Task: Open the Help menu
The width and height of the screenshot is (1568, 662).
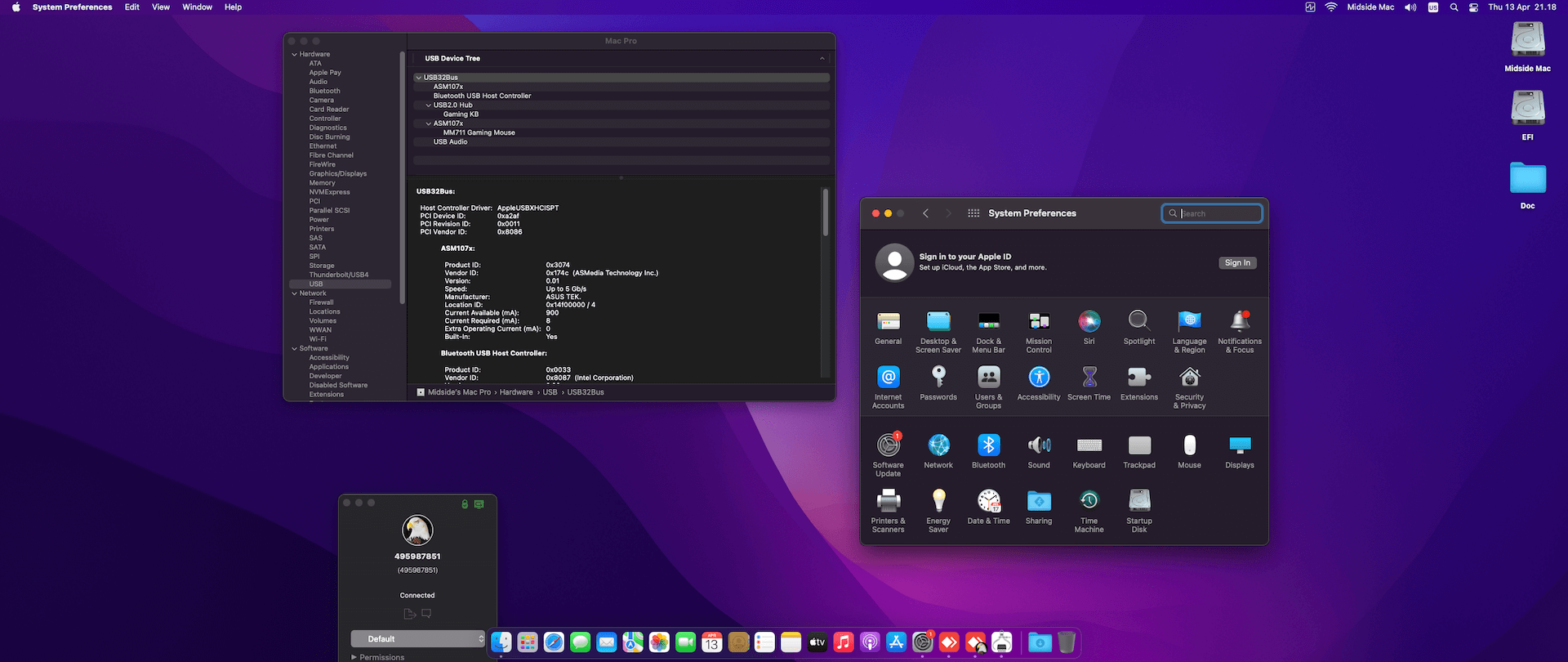Action: (x=234, y=7)
